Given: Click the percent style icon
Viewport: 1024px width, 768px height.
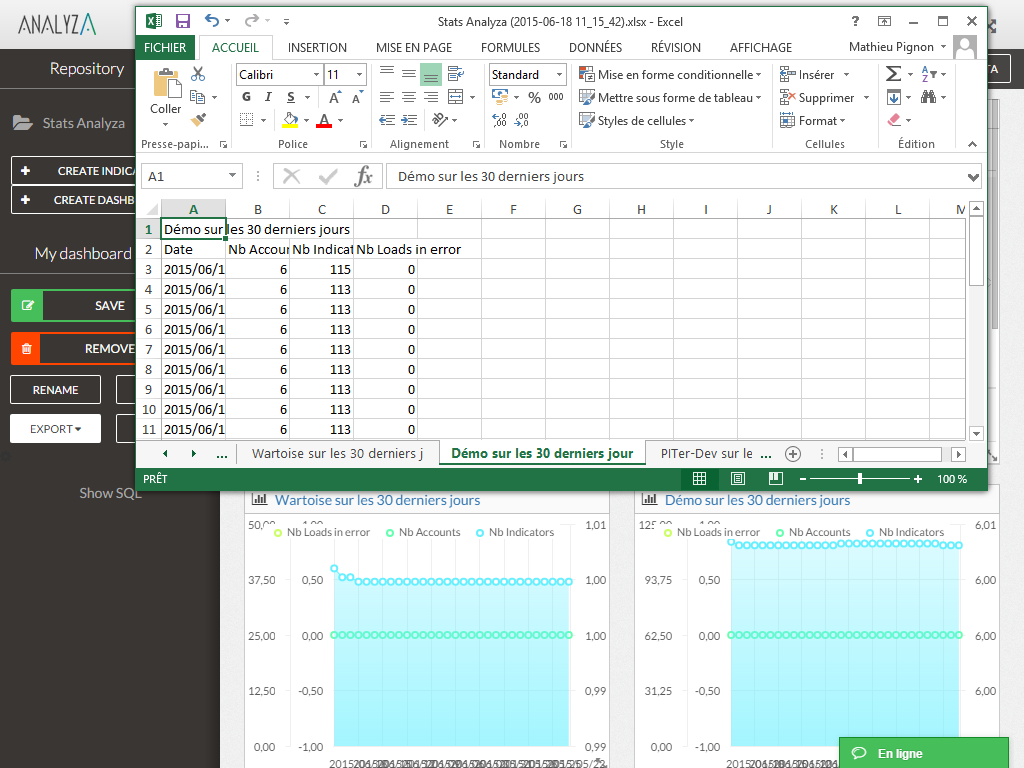Looking at the screenshot, I should click(x=535, y=97).
